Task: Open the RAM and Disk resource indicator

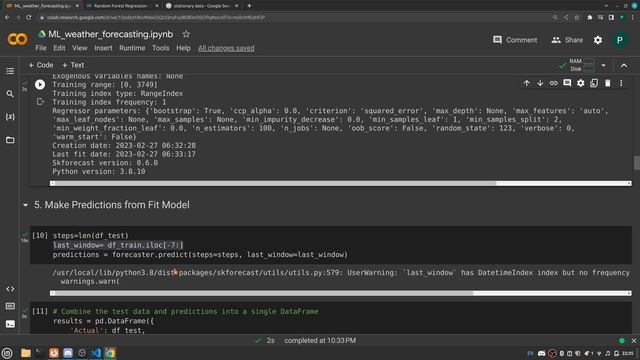Action: pos(582,65)
